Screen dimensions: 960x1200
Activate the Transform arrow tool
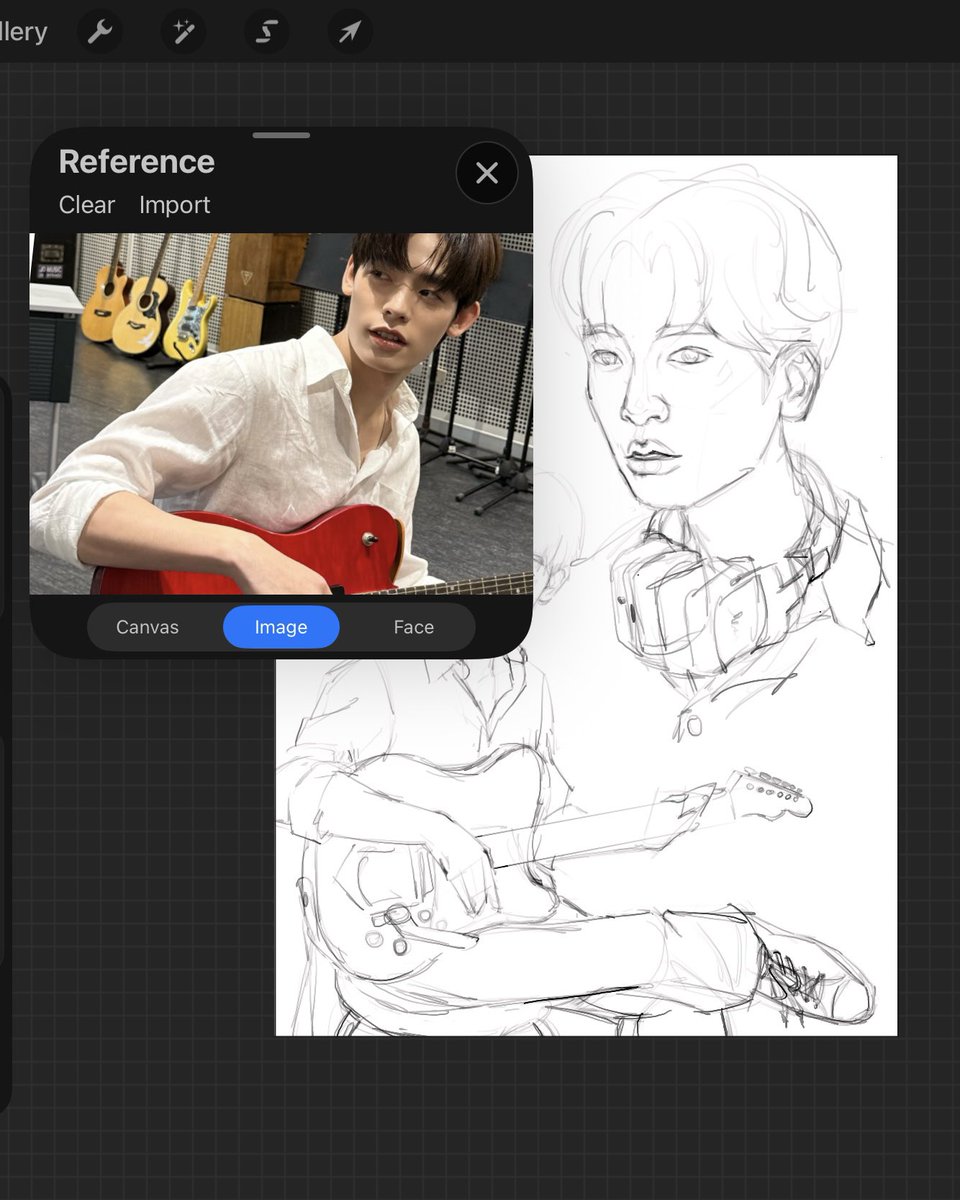[350, 32]
